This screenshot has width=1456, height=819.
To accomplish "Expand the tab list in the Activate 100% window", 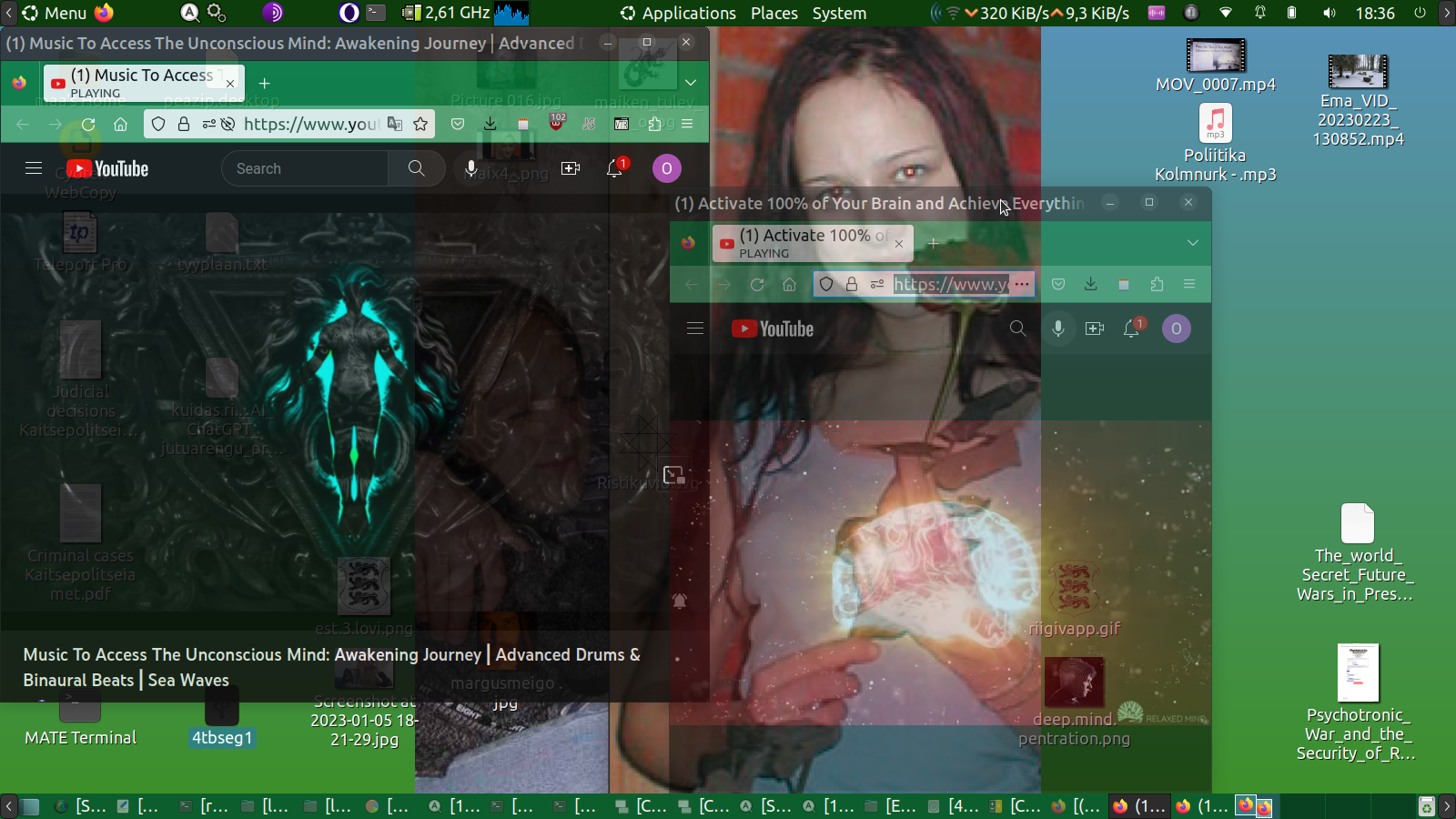I will 1192,243.
